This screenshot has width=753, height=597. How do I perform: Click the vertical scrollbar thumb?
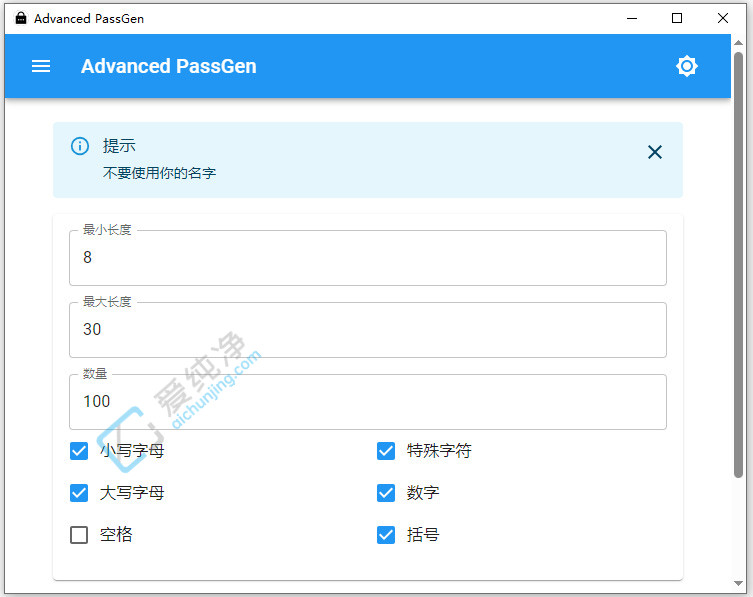click(x=739, y=265)
